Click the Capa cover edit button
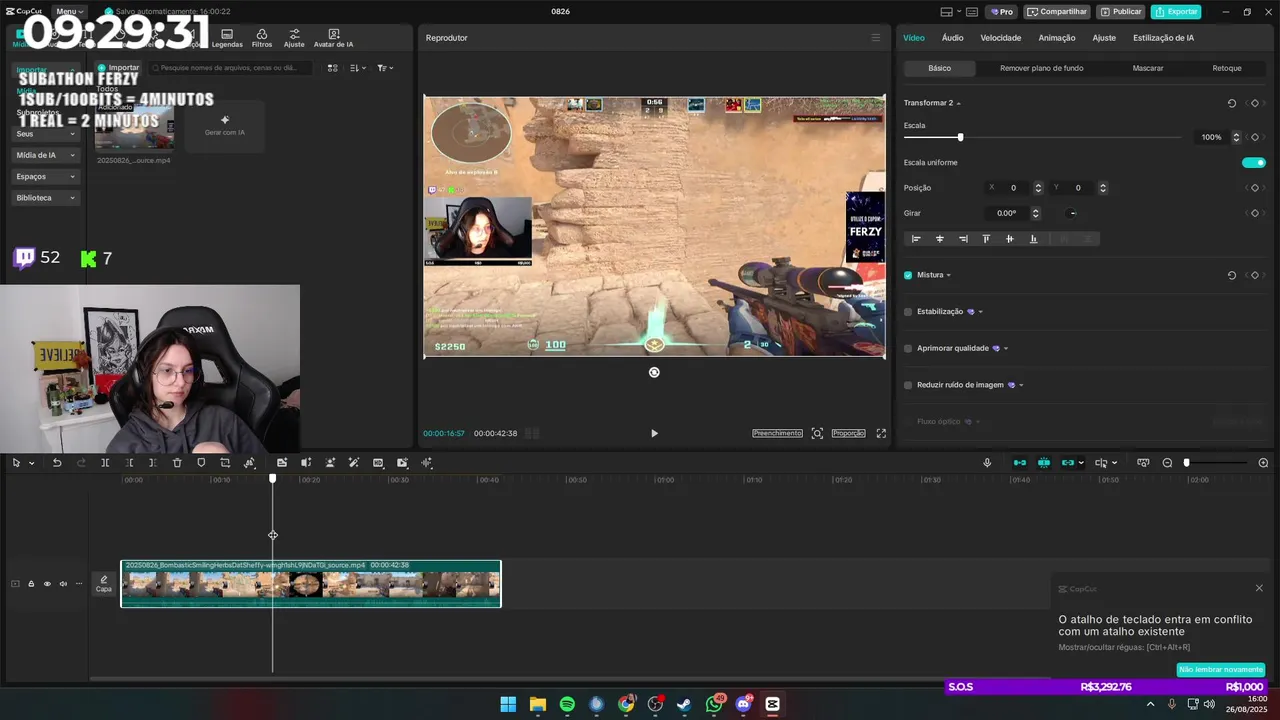The width and height of the screenshot is (1280, 720). pyautogui.click(x=104, y=584)
